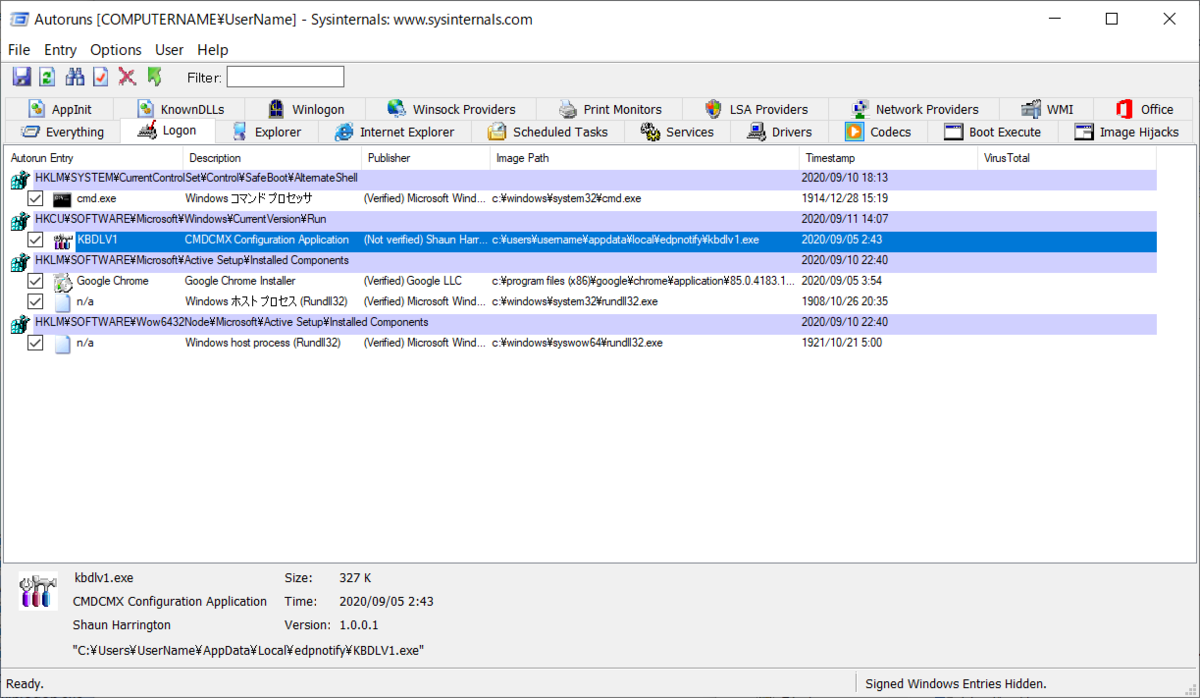Open the KnownDLLs tab
The image size is (1200, 698).
(x=180, y=109)
